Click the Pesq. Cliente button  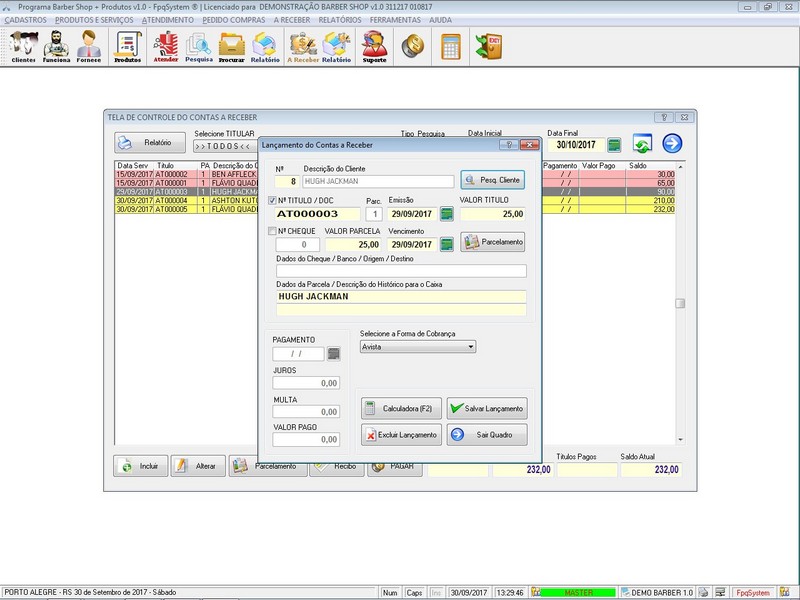click(492, 180)
